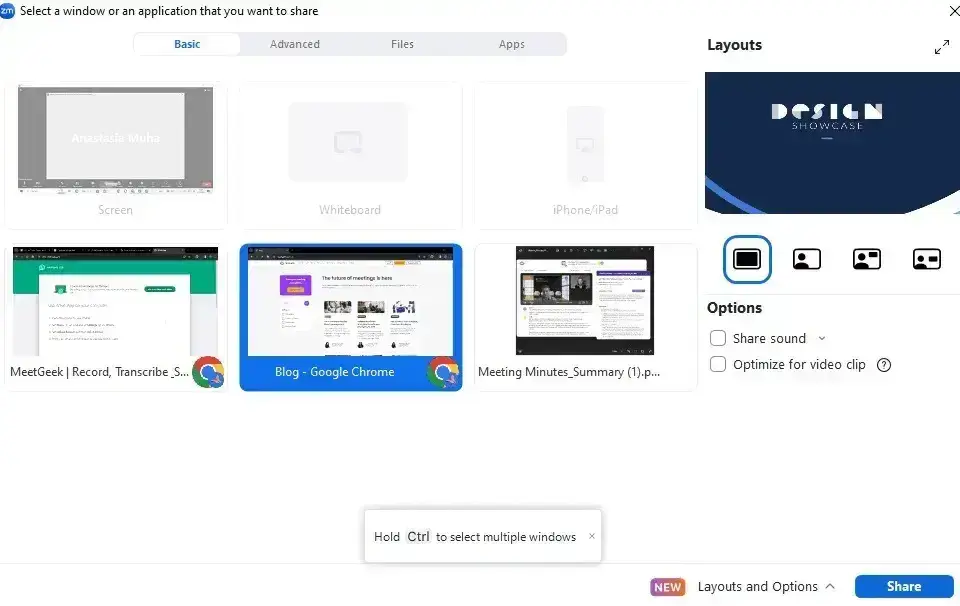Go to the Apps tab
Viewport: 960px width, 606px height.
point(512,44)
